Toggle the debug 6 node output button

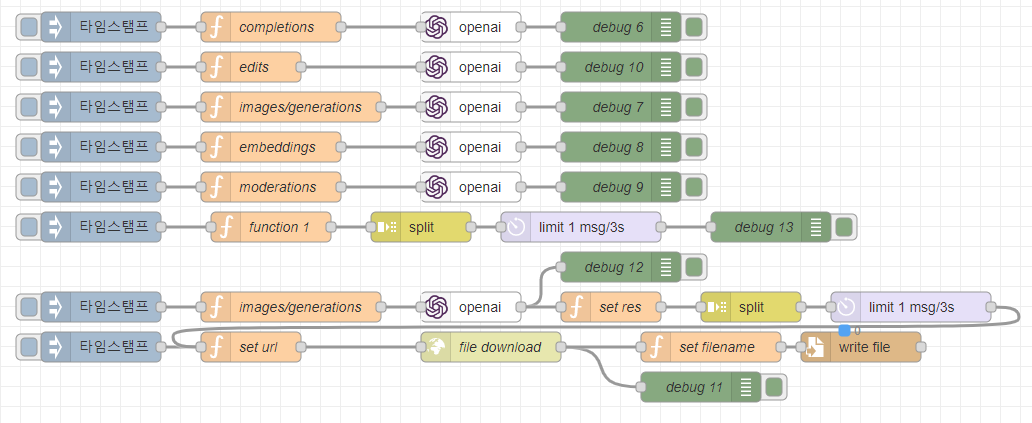point(695,27)
